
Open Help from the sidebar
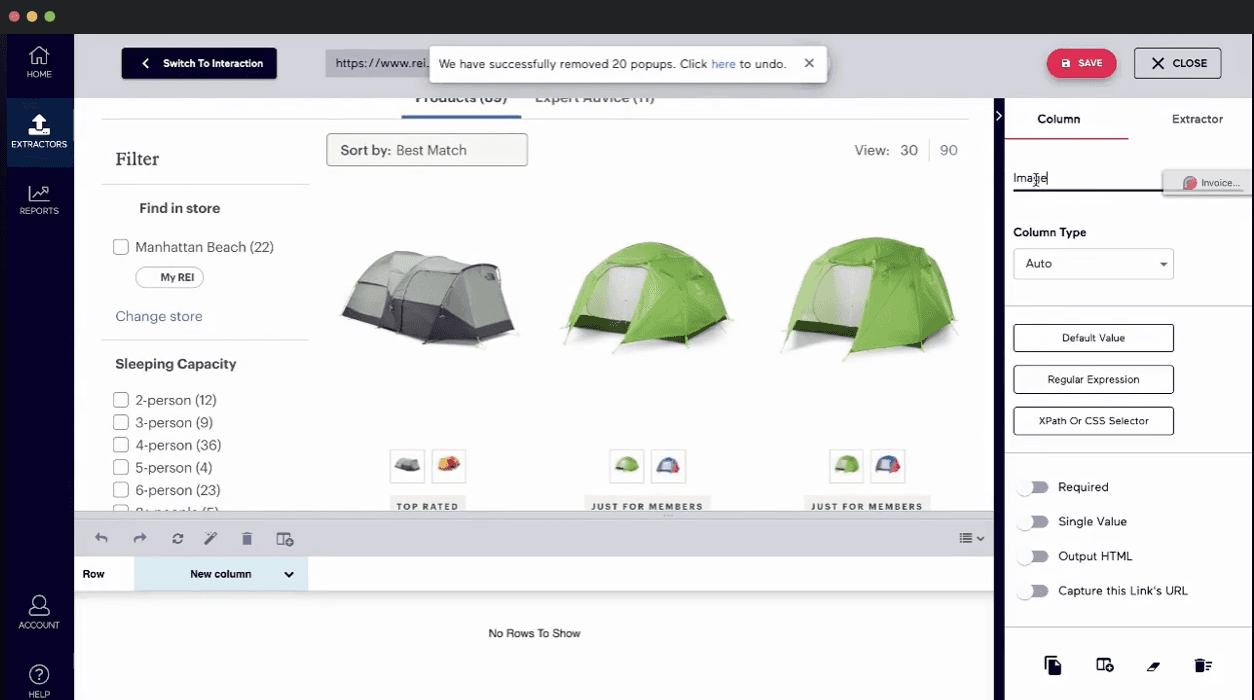39,681
